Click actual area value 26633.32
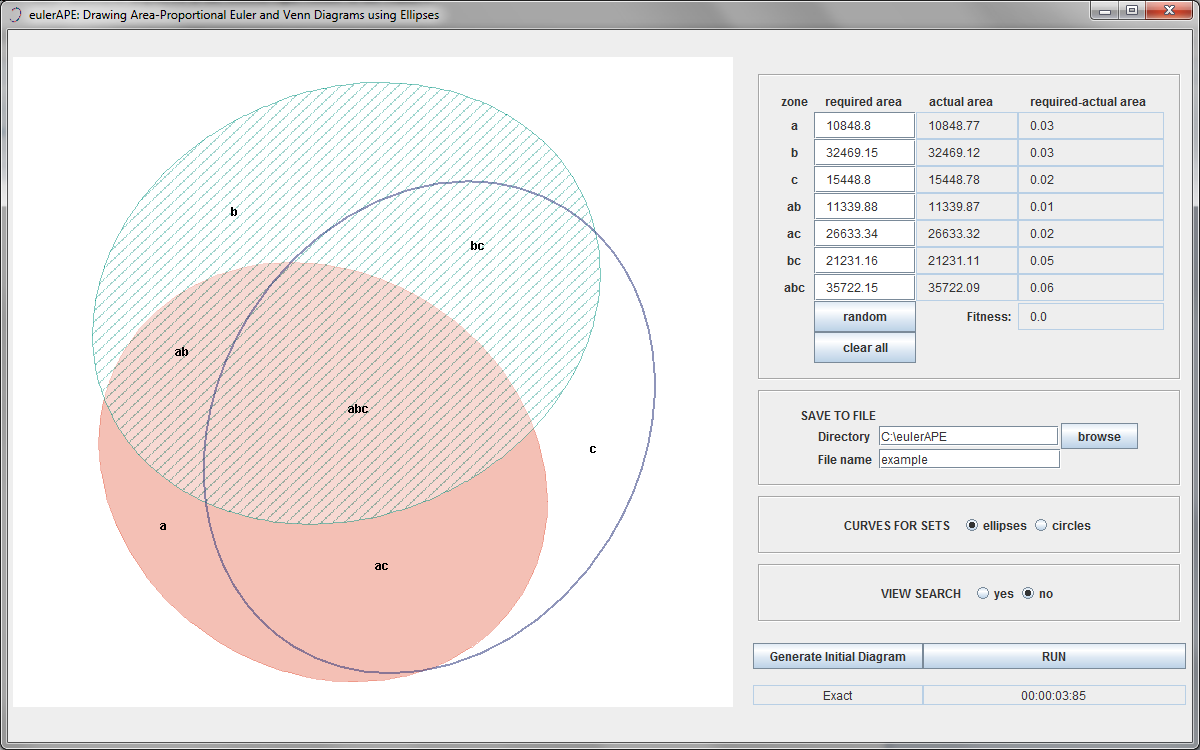Viewport: 1200px width, 750px height. pyautogui.click(x=967, y=233)
